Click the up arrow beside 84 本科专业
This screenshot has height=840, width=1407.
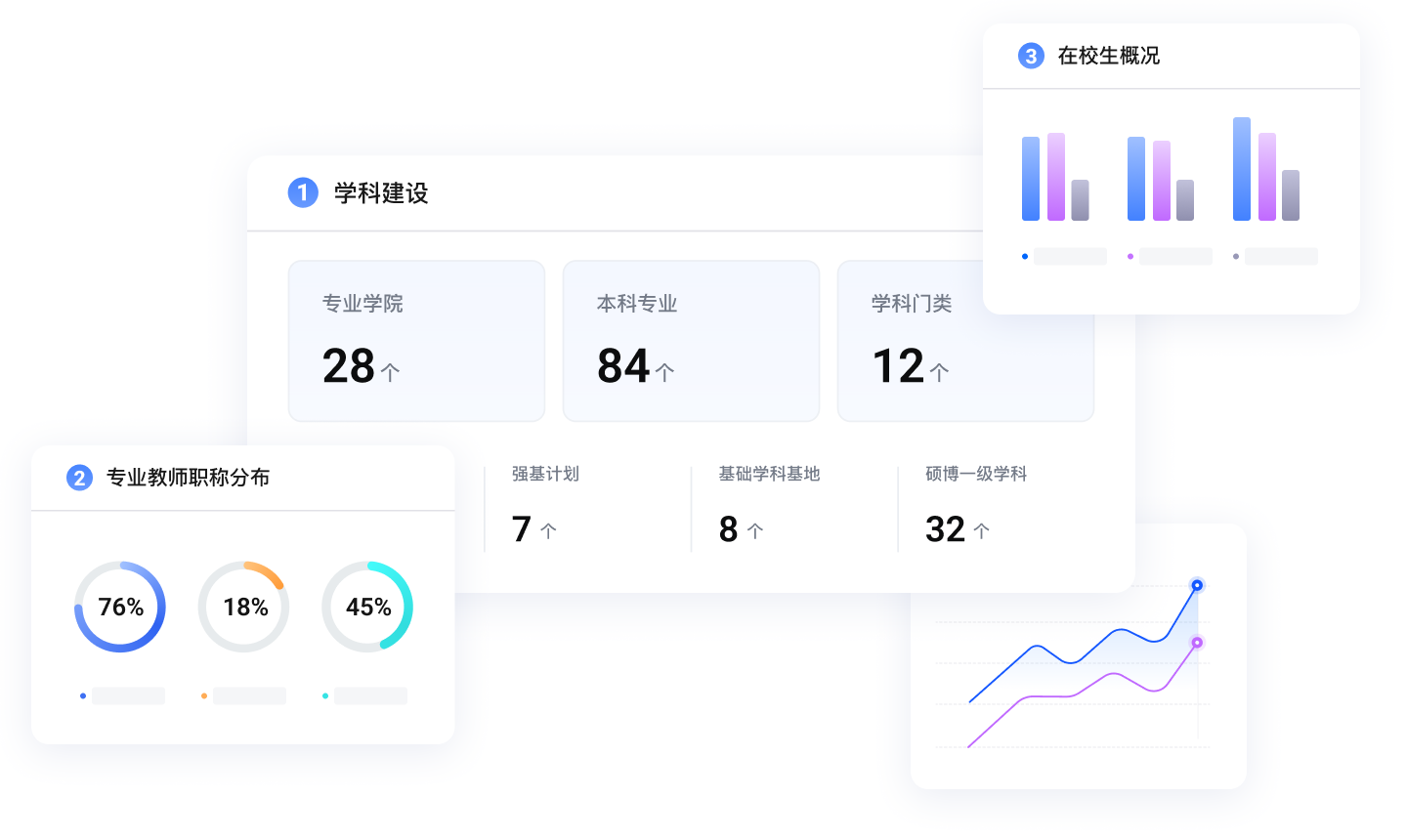(x=665, y=369)
